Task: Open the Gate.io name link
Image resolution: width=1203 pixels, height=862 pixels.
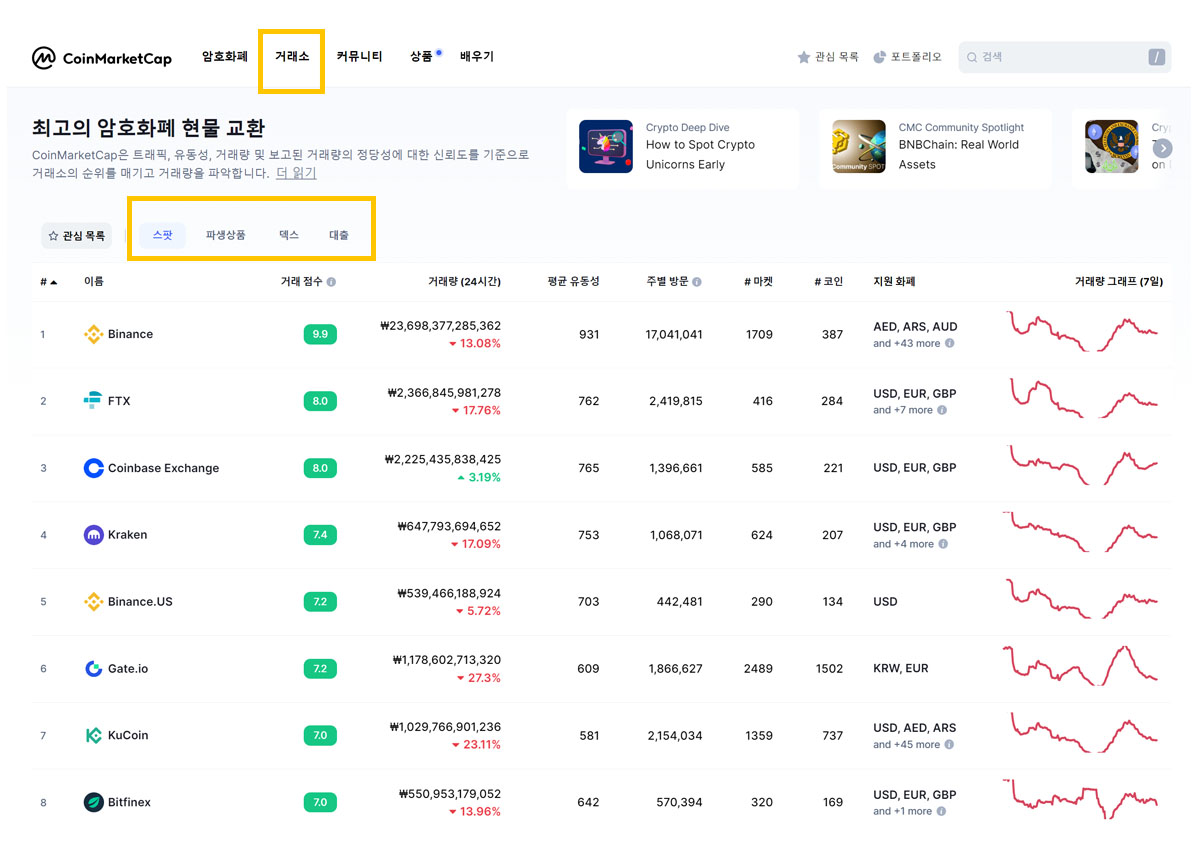Action: (128, 669)
